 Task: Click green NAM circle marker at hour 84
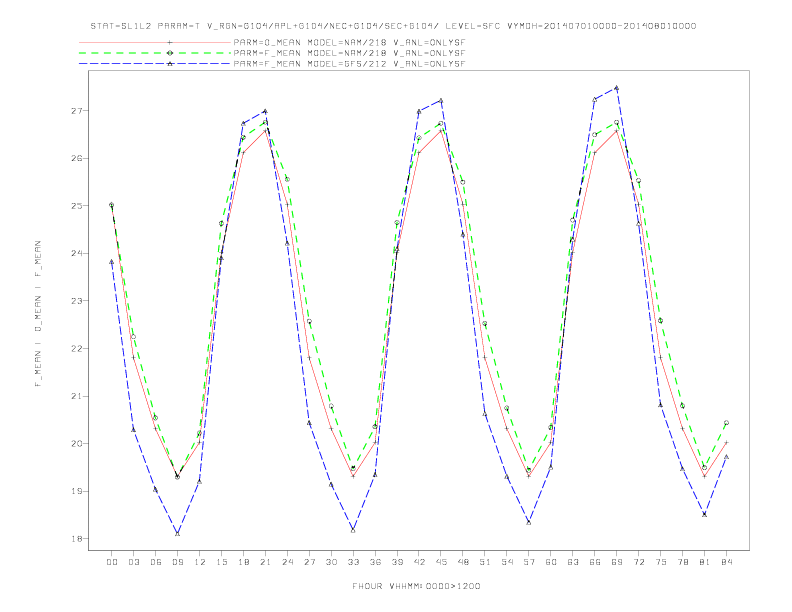726,423
